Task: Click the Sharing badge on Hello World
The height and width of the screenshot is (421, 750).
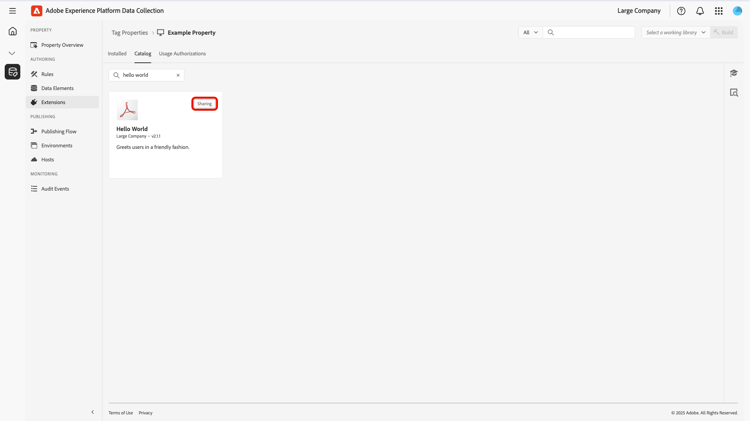Action: tap(205, 104)
